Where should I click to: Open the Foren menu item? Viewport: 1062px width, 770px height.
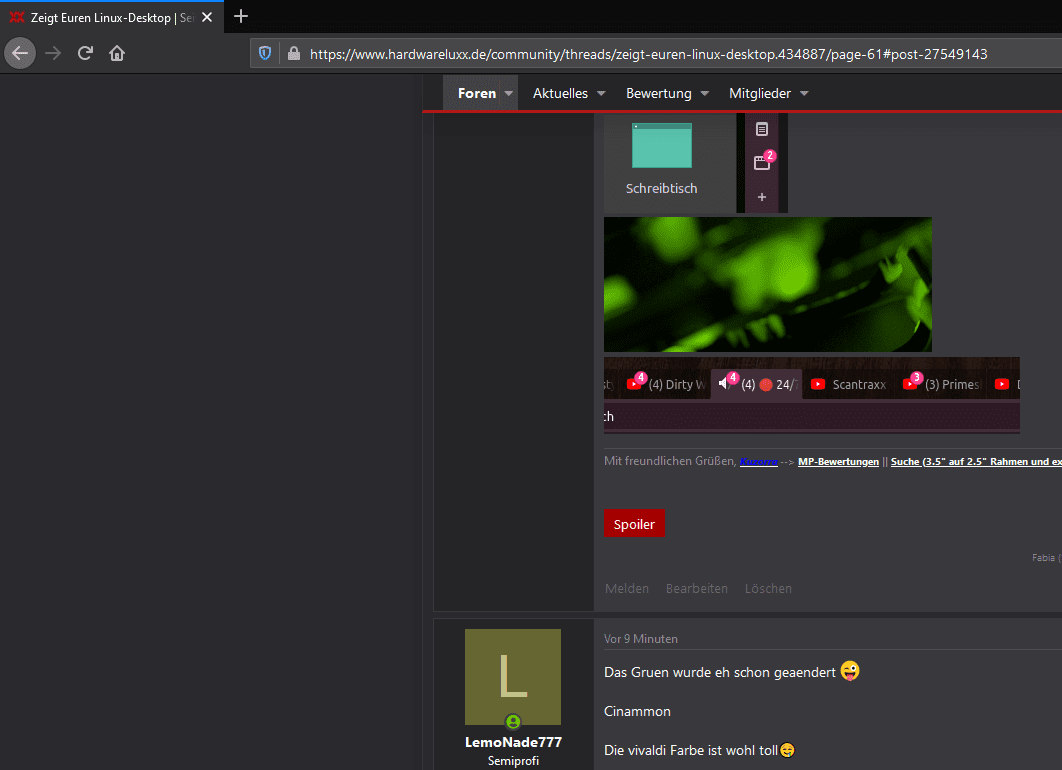(x=477, y=93)
